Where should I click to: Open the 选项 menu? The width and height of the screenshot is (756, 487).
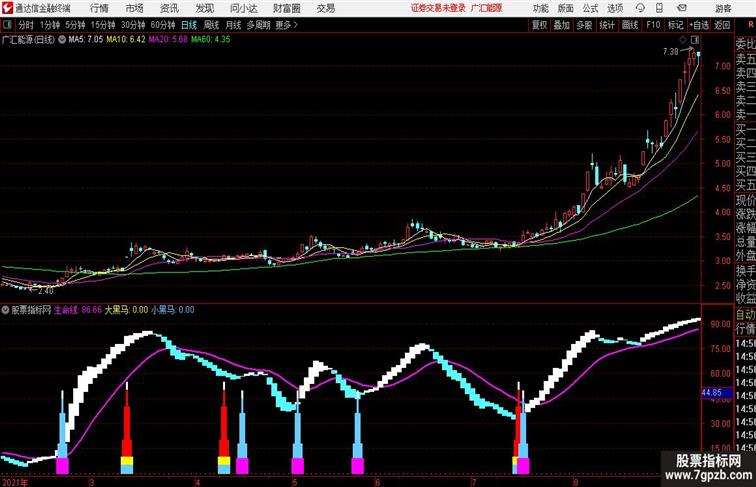tap(615, 8)
